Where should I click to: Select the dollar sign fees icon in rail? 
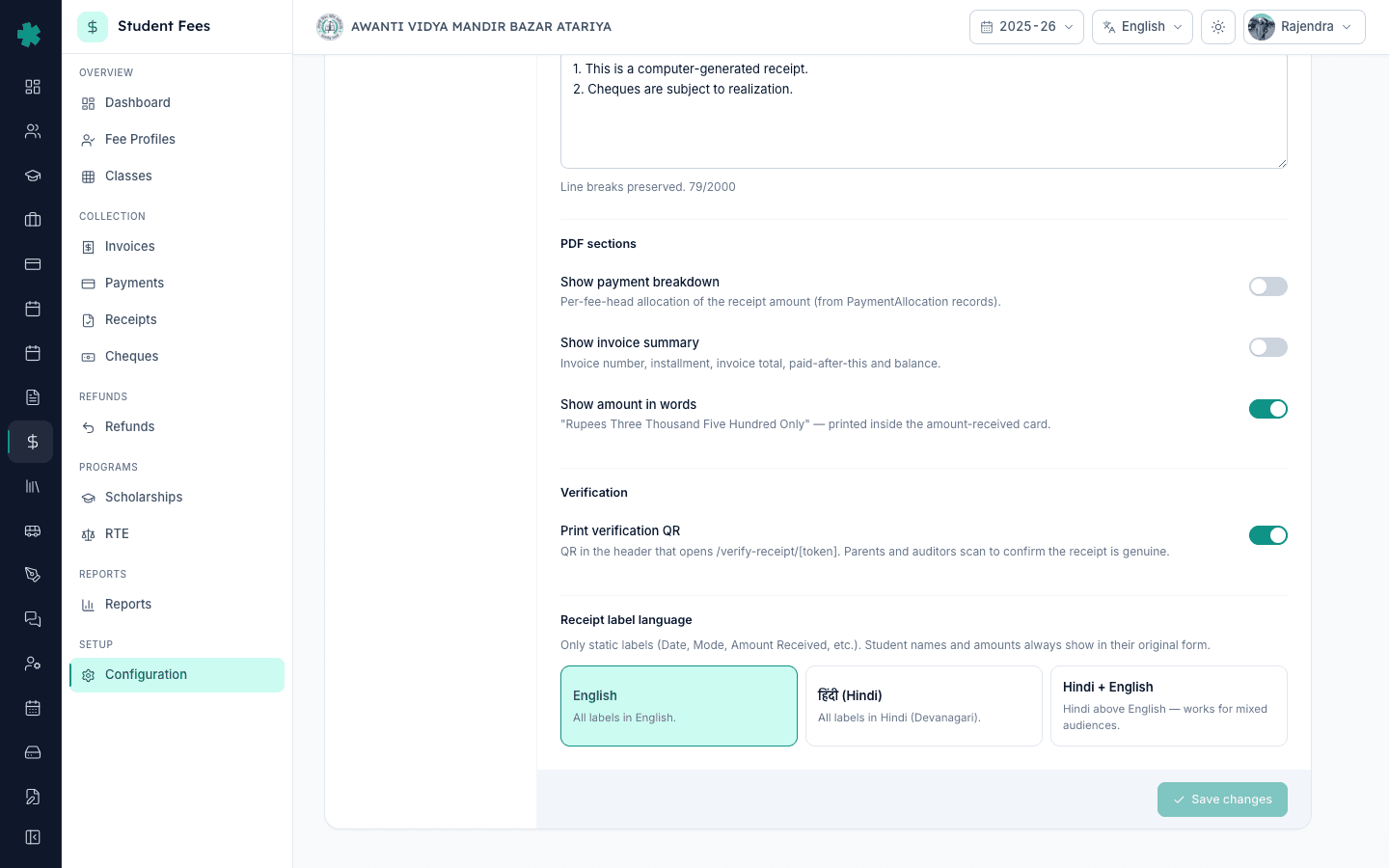coord(33,442)
